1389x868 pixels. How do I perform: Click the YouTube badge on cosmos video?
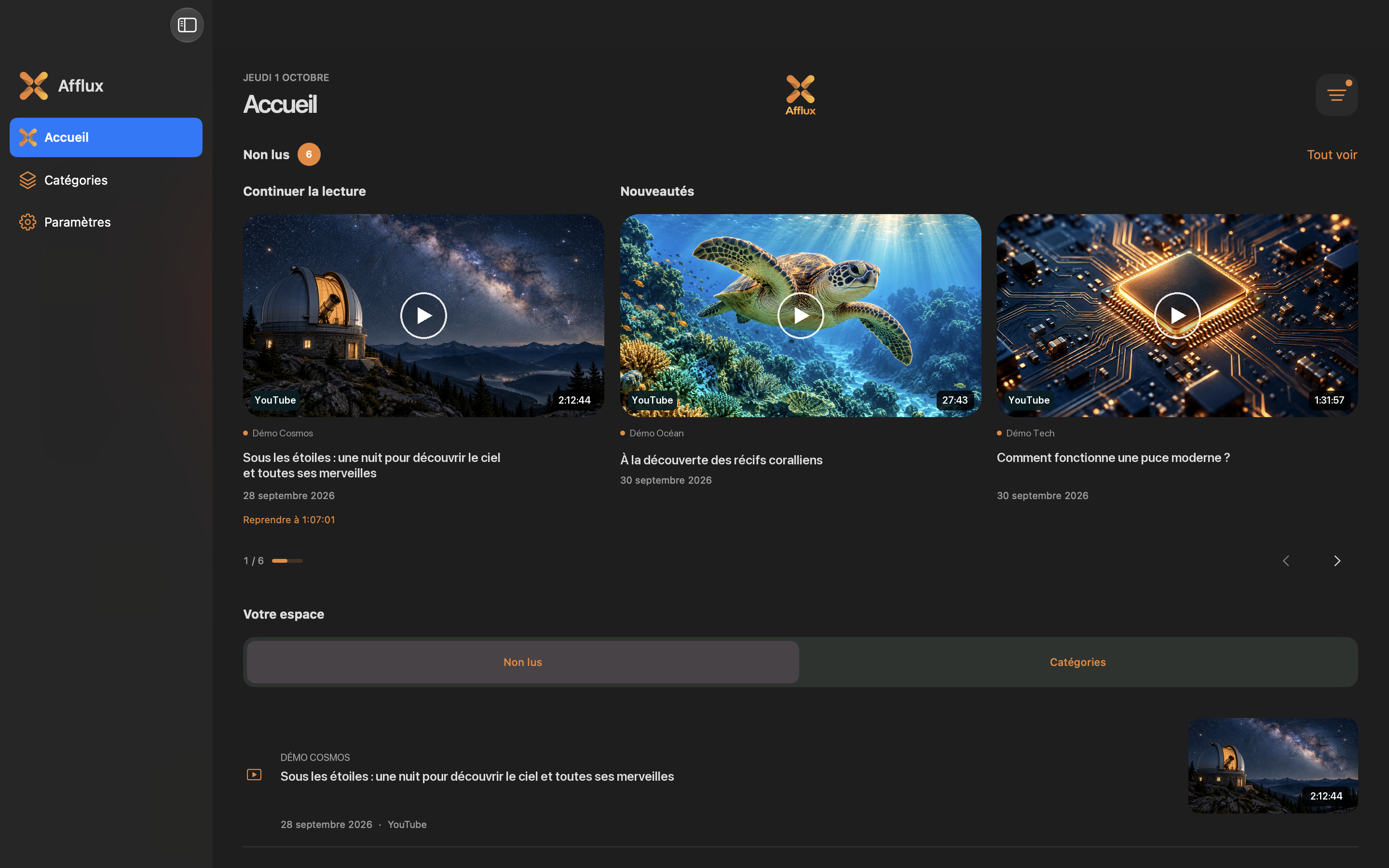(275, 400)
